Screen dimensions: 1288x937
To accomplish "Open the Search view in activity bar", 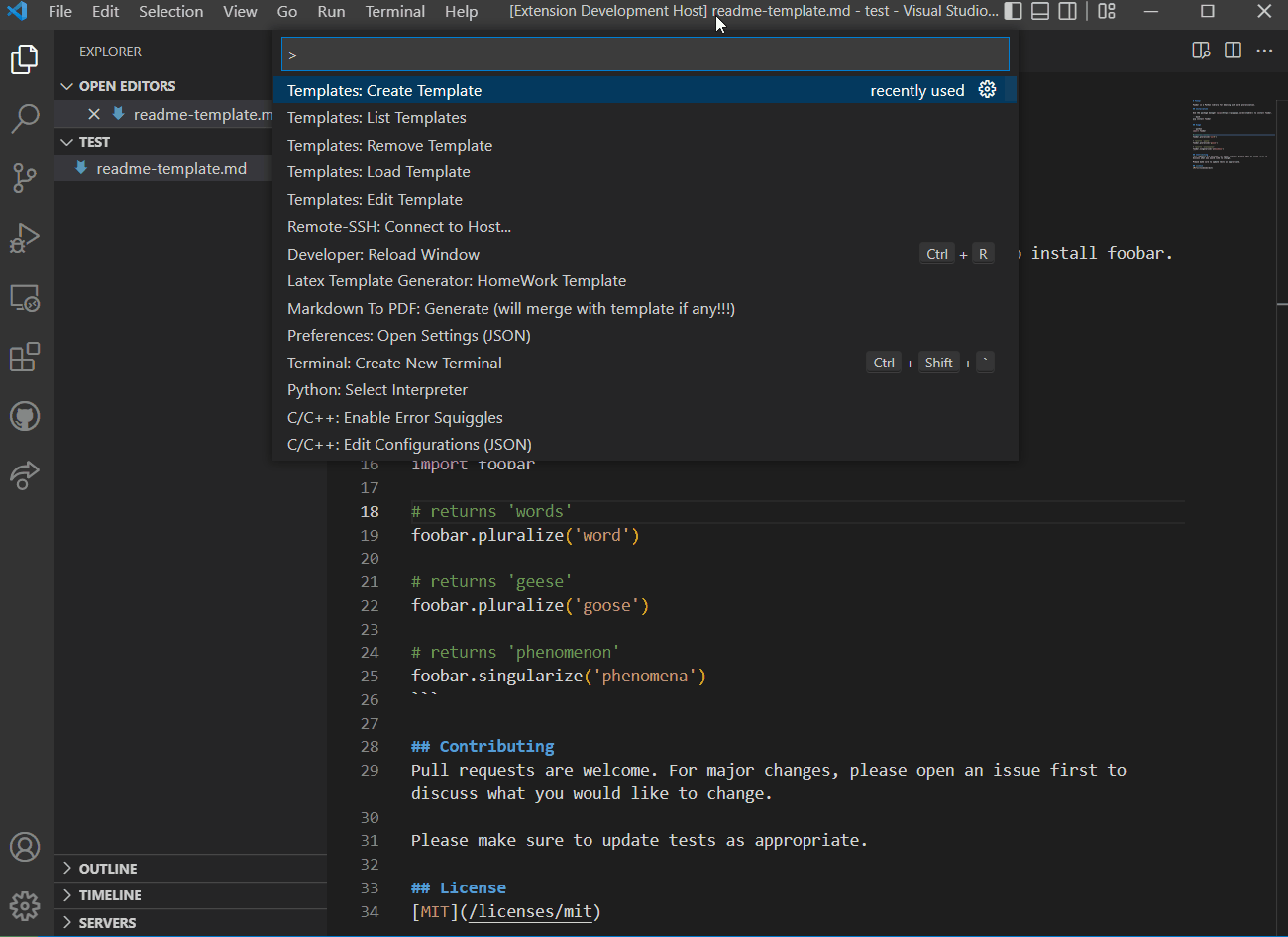I will tap(25, 119).
